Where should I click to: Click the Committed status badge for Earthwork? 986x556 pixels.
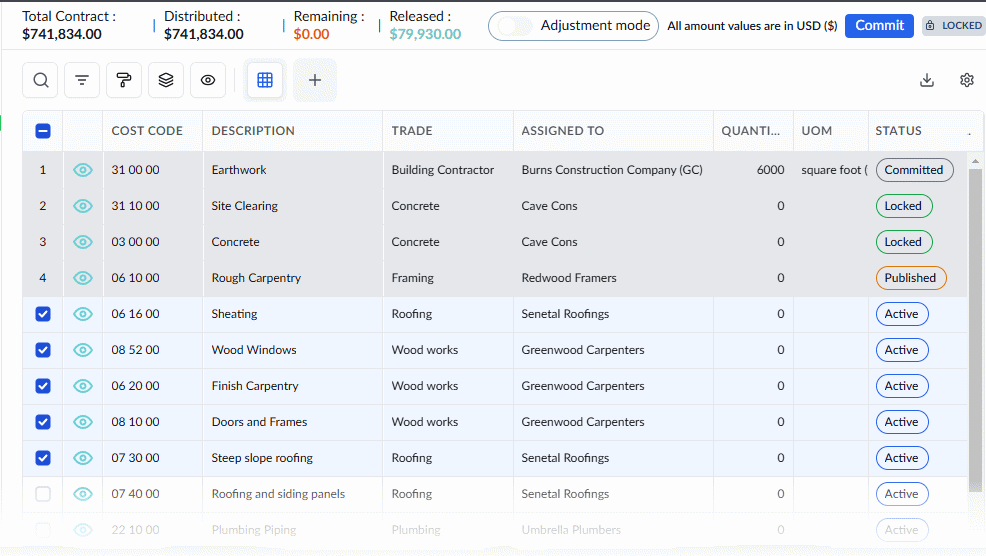914,170
